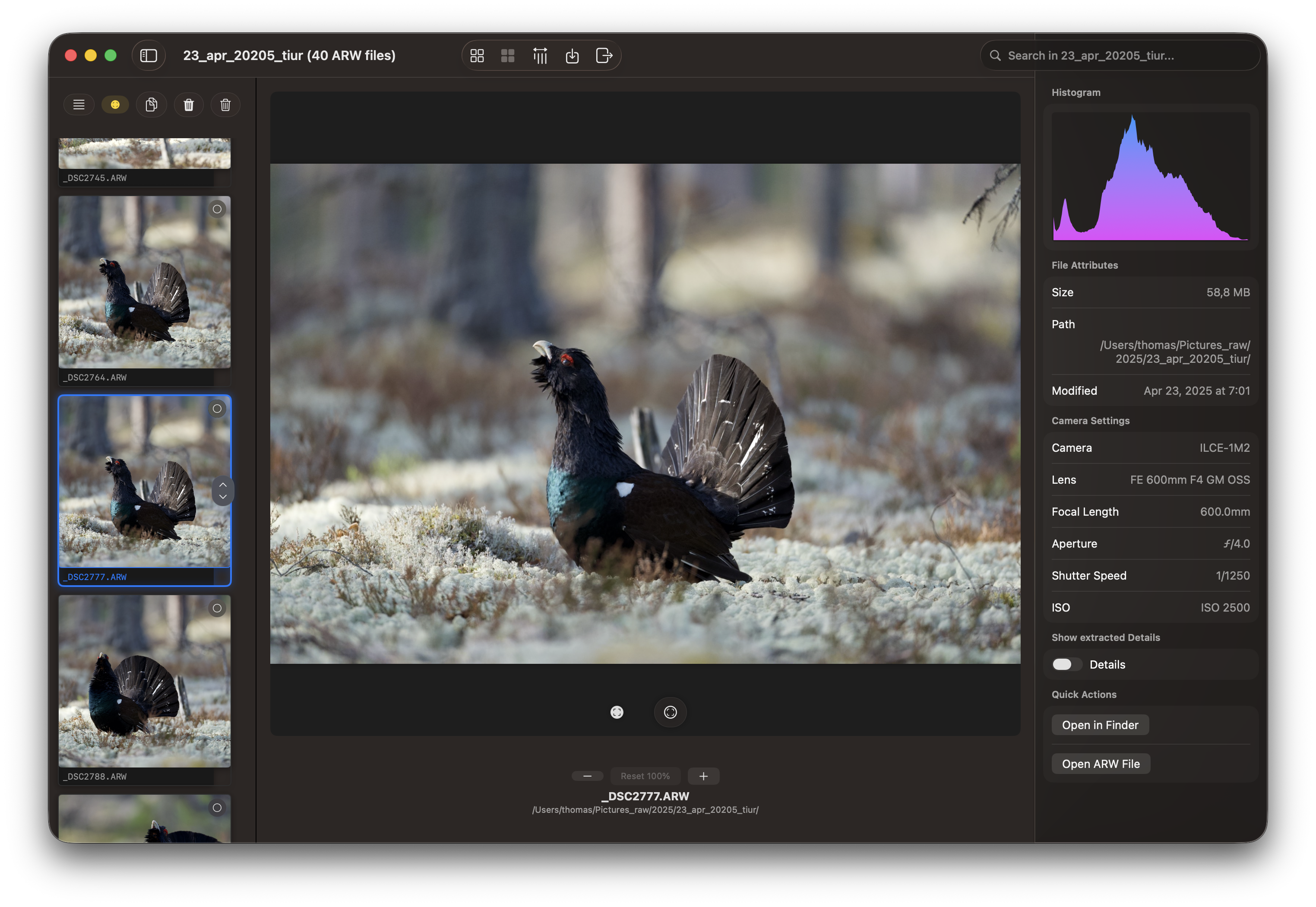Screen dimensions: 1316x907
Task: Open the outlined grid view icon
Action: pyautogui.click(x=477, y=56)
